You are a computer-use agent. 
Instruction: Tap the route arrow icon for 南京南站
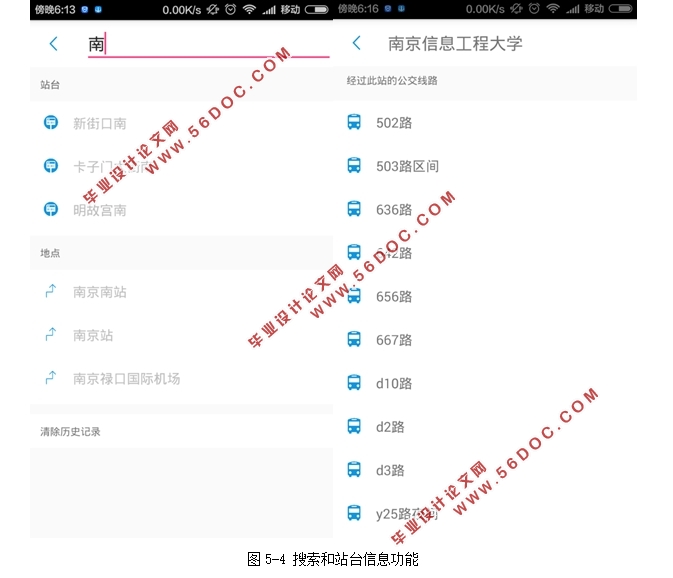[51, 291]
